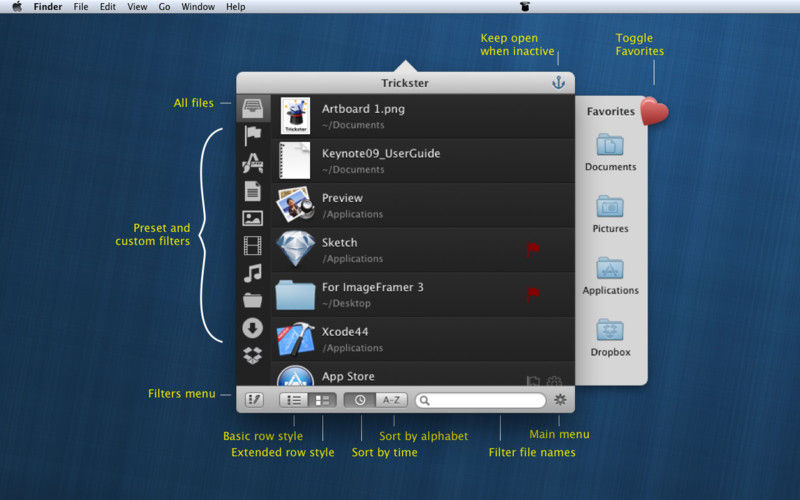Select the applications filter icon

[253, 163]
